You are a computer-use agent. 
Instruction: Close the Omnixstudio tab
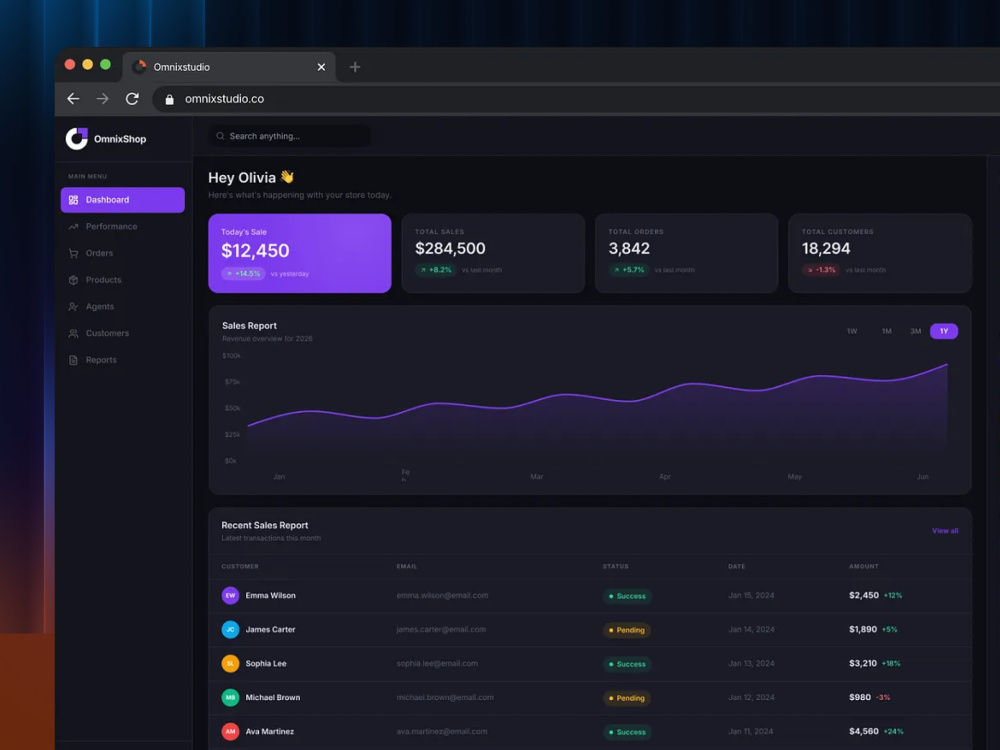pos(321,67)
